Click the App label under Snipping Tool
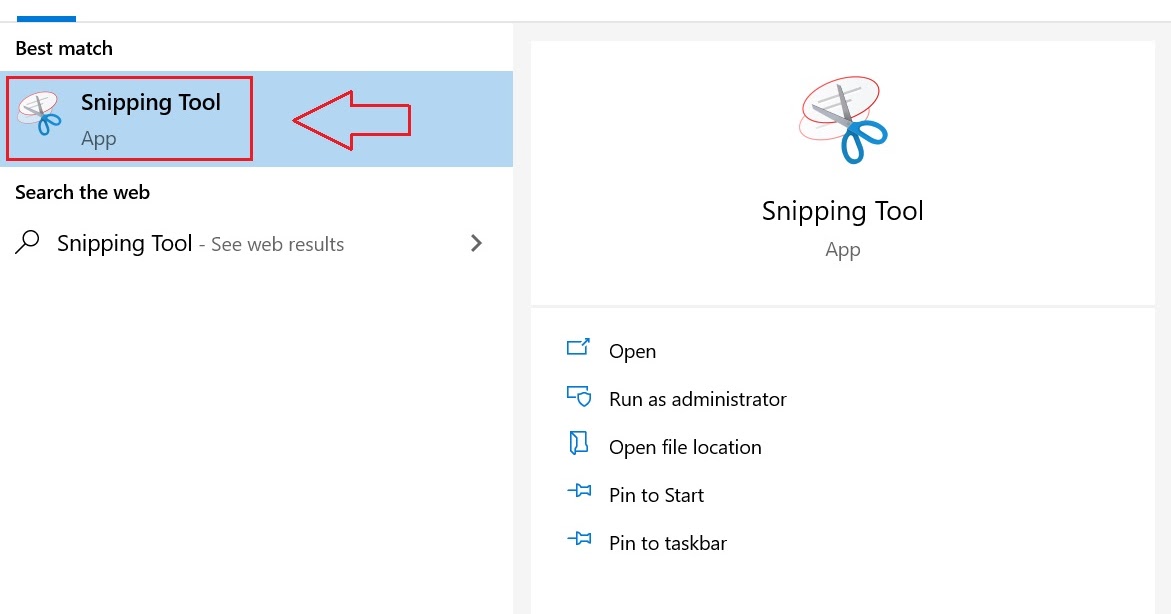Screen dimensions: 1171x614 point(98,138)
